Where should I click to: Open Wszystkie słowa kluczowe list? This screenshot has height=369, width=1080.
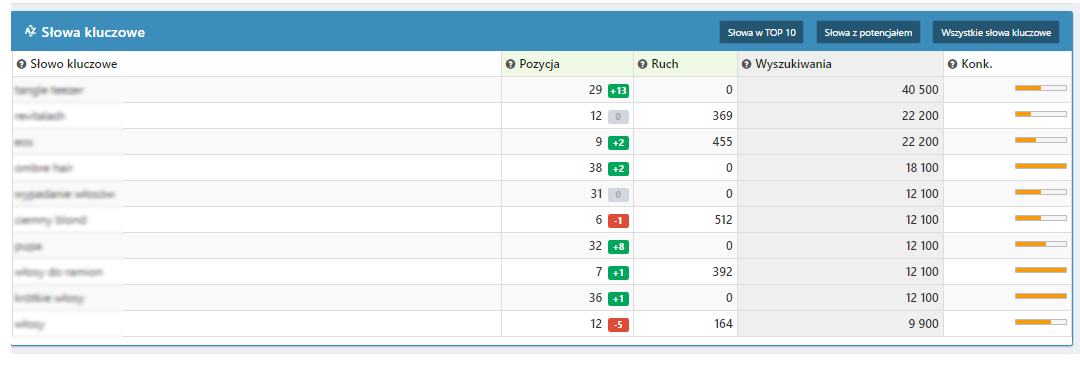point(996,32)
